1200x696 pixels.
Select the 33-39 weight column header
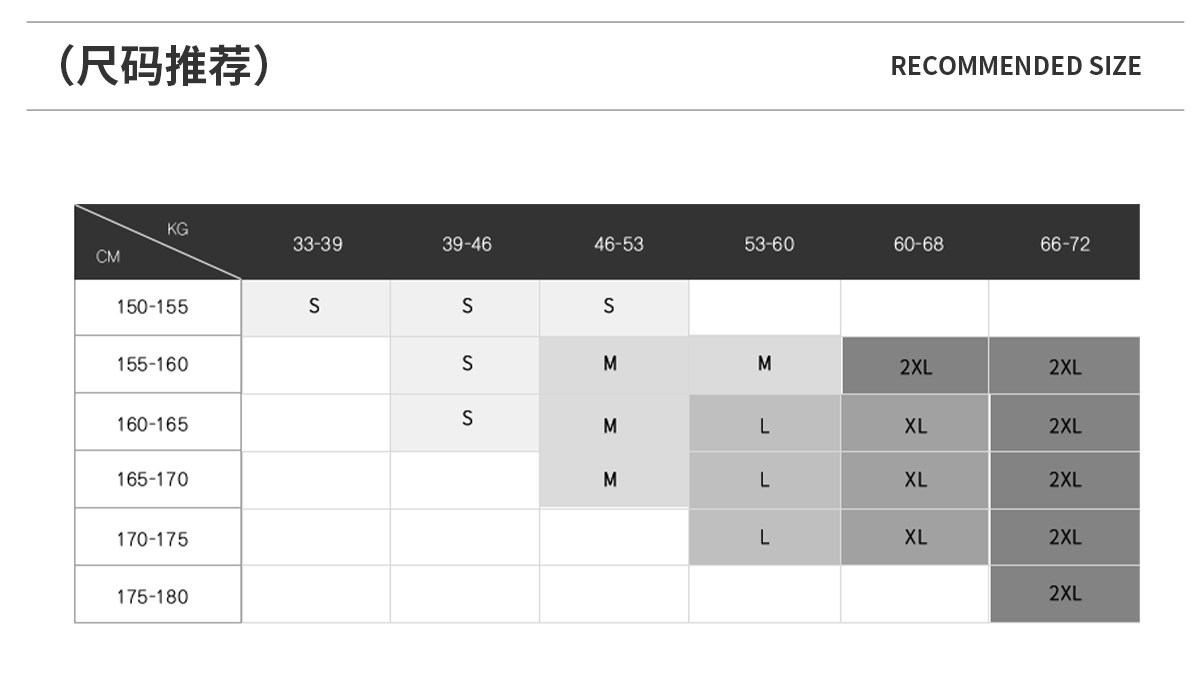[x=317, y=244]
